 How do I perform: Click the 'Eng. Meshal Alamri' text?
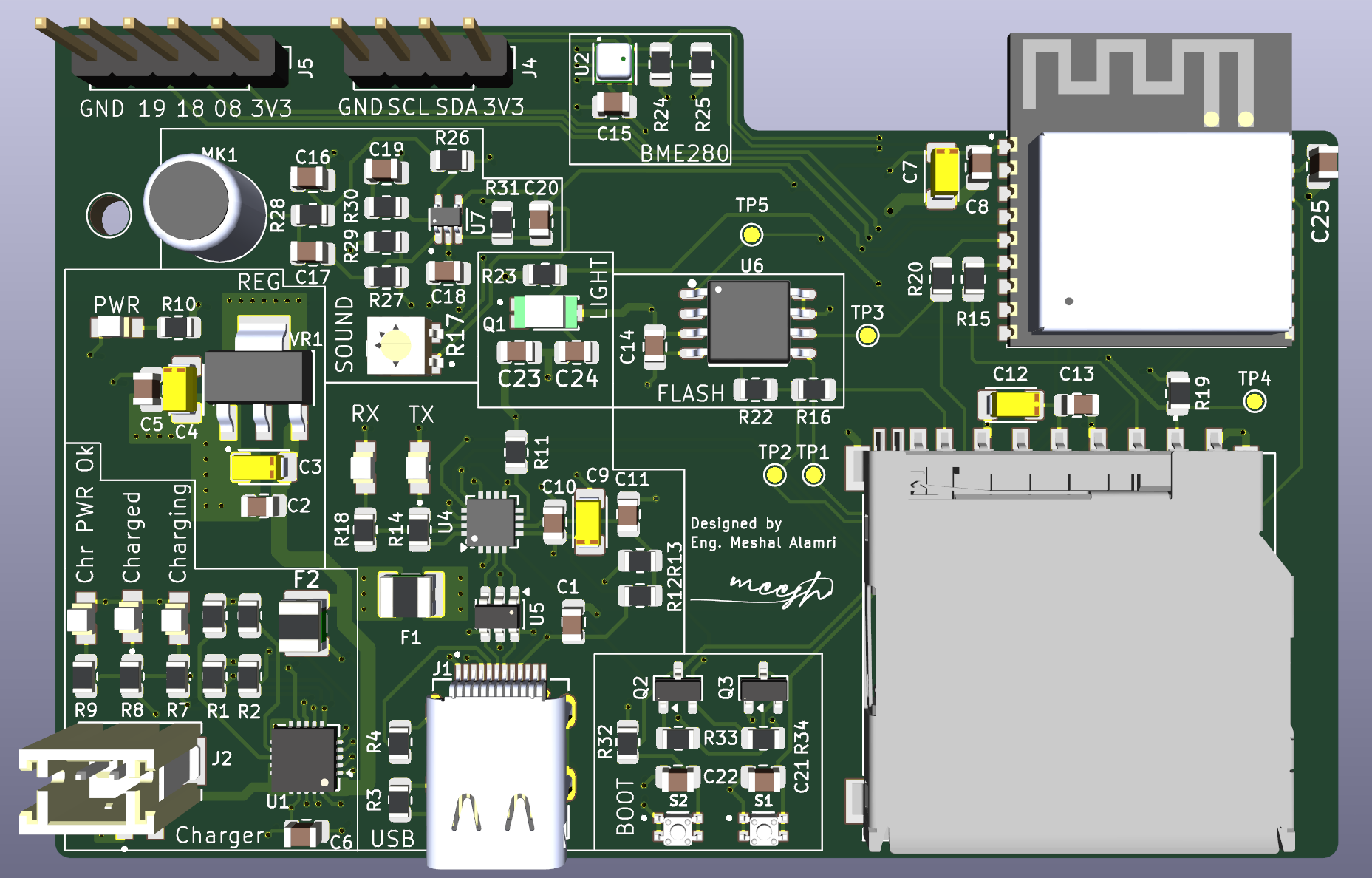[x=763, y=542]
